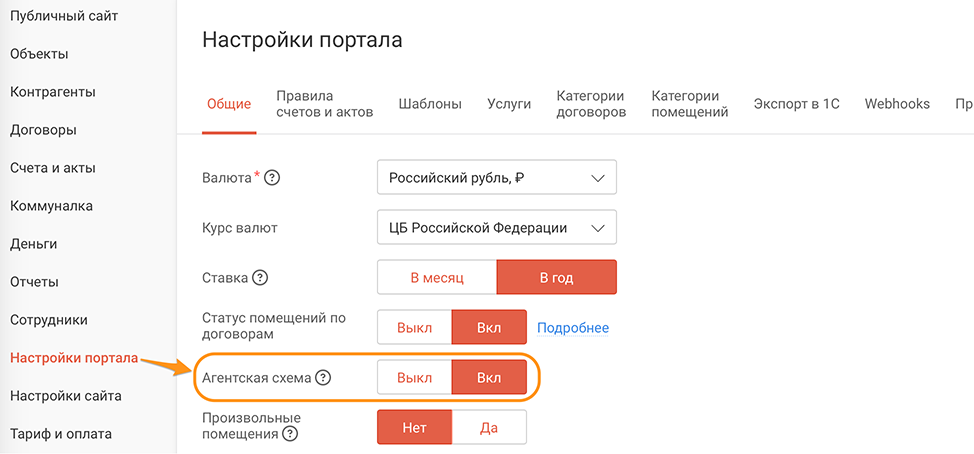Go to Сотрудники in the sidebar

coord(49,320)
